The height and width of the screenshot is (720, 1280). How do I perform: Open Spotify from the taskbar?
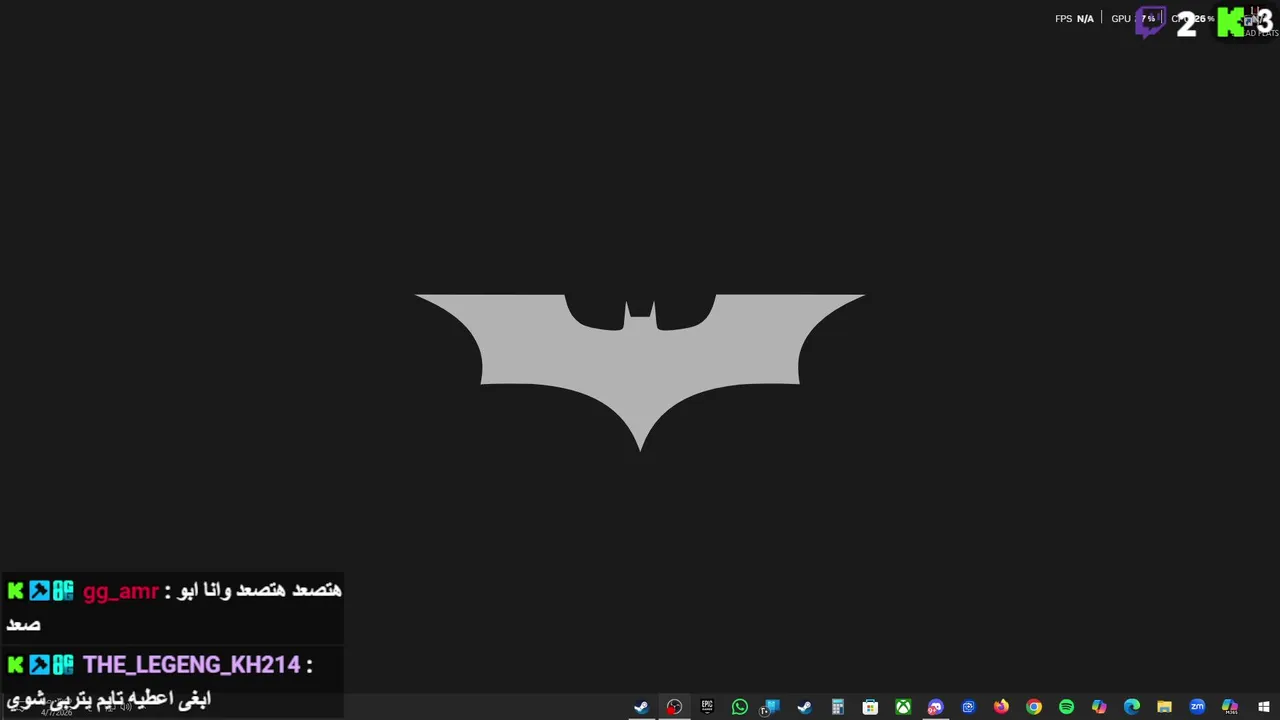[1066, 707]
